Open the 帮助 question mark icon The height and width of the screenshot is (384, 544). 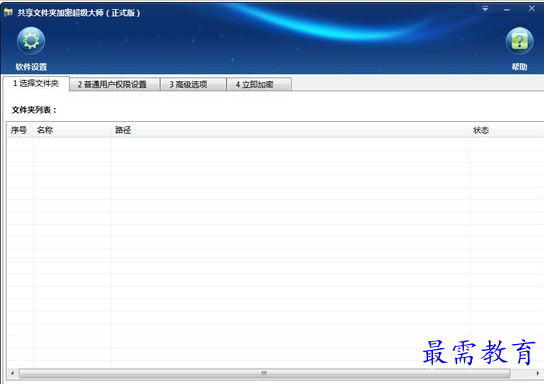point(519,41)
